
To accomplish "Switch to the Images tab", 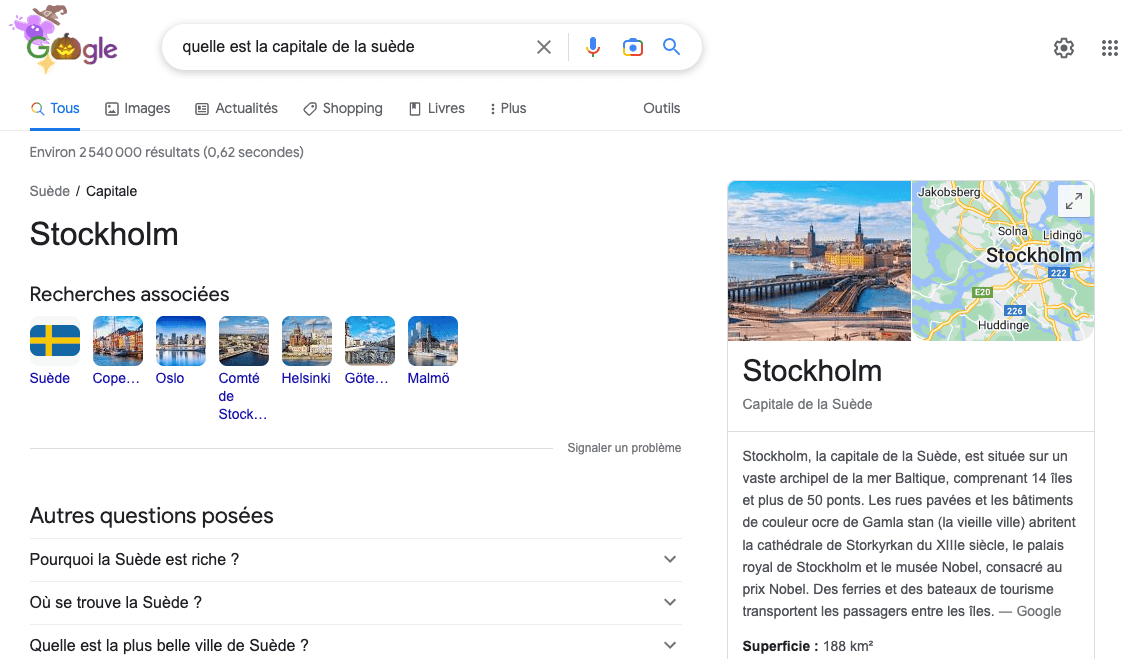I will [137, 108].
